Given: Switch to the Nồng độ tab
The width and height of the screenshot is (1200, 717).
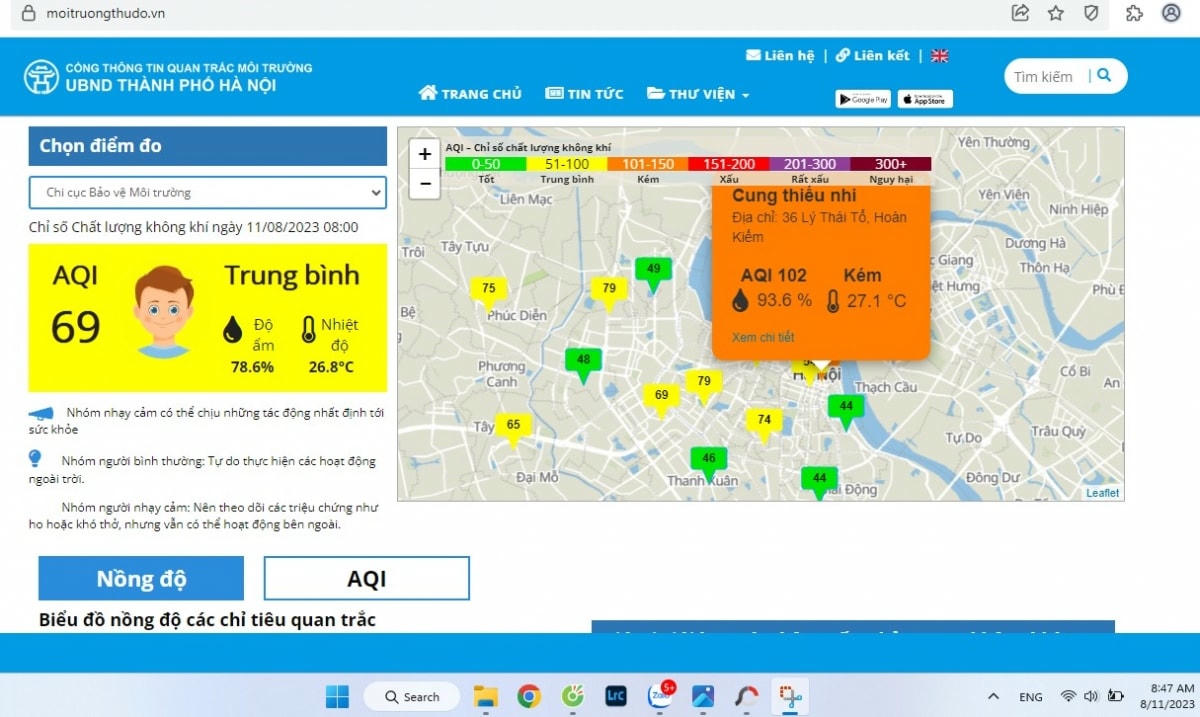Looking at the screenshot, I should pyautogui.click(x=141, y=578).
